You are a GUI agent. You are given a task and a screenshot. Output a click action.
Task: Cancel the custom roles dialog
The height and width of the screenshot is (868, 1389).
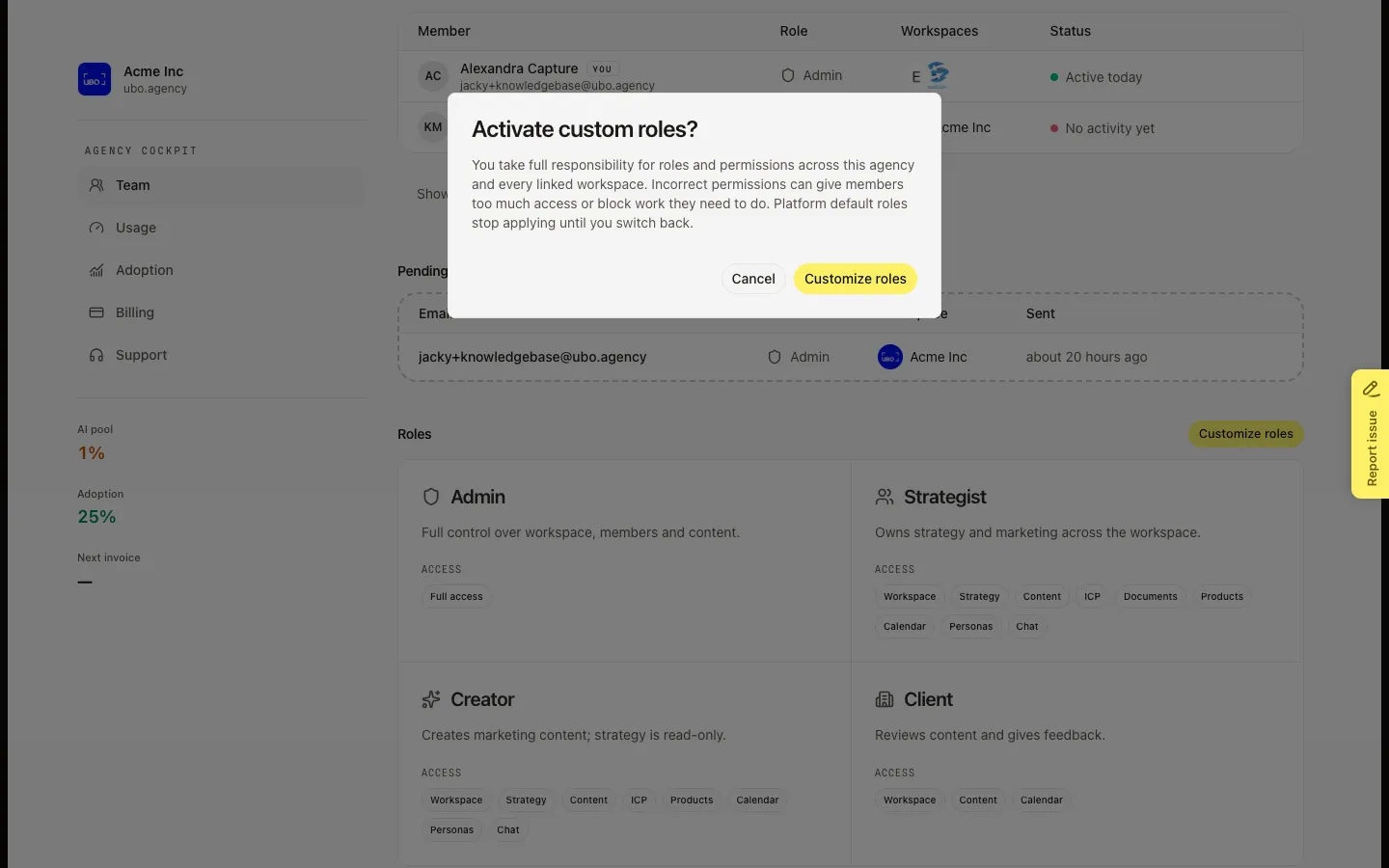pyautogui.click(x=753, y=279)
